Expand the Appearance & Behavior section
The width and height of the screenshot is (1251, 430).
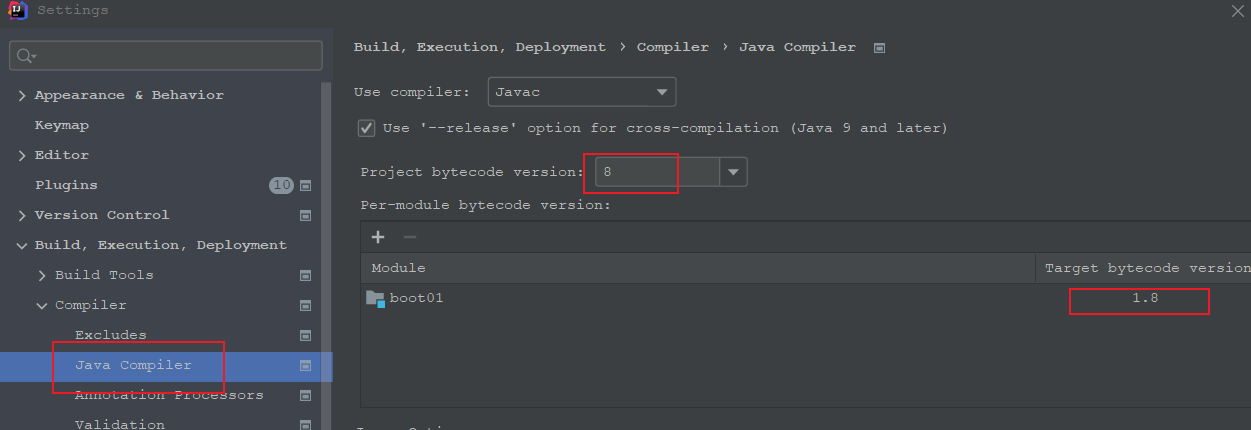click(x=23, y=95)
